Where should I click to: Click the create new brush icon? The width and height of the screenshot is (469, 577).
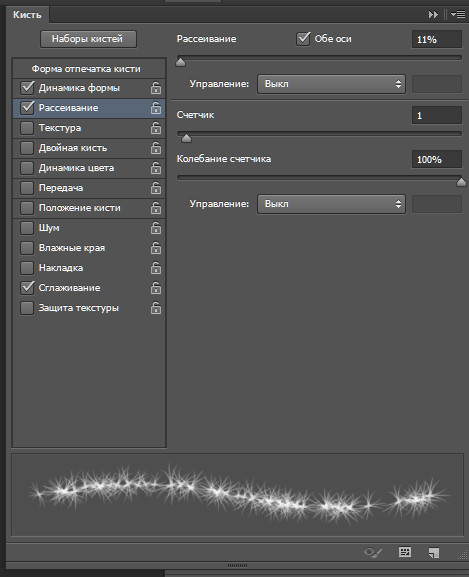pyautogui.click(x=434, y=552)
